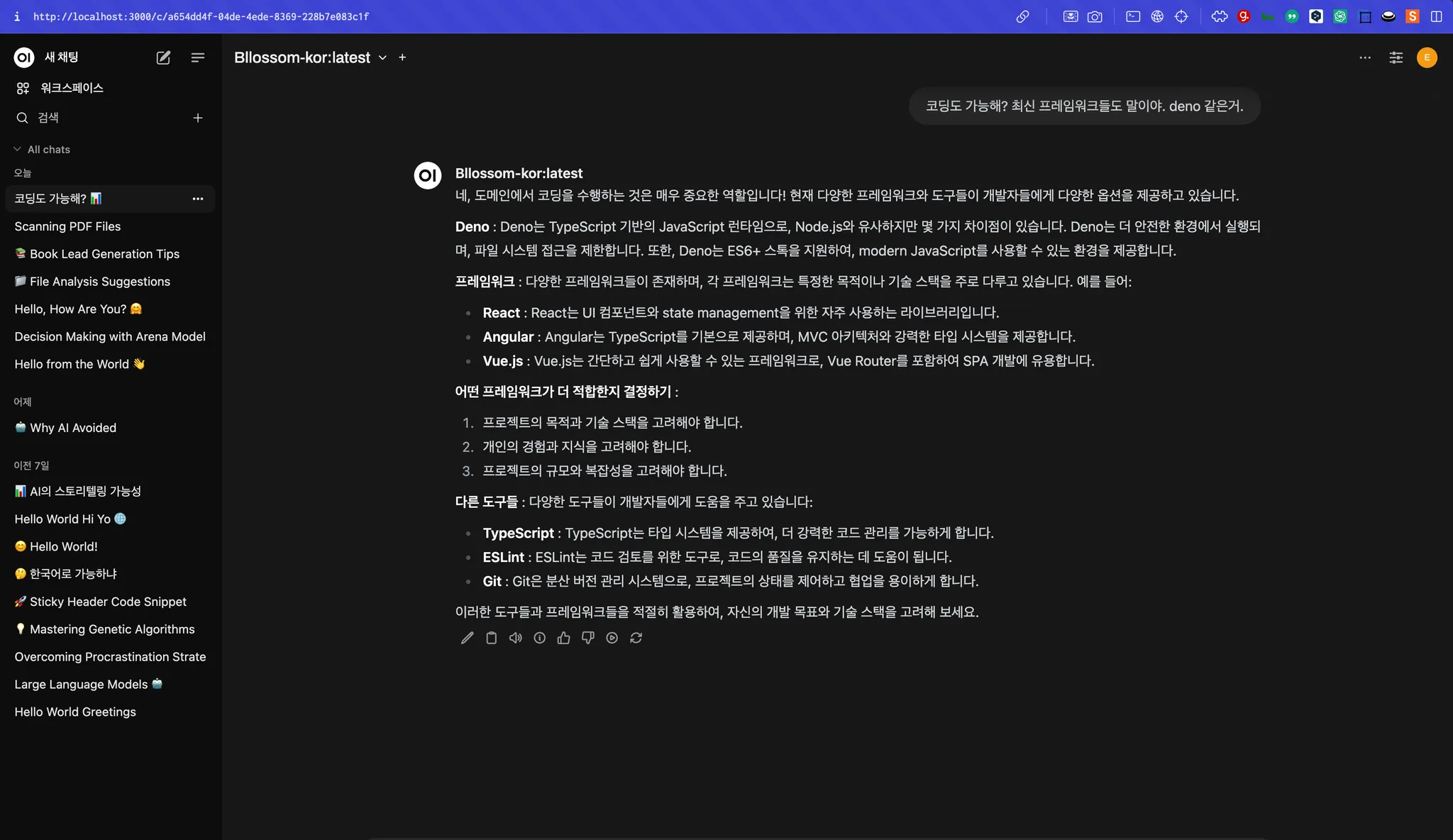The width and height of the screenshot is (1453, 840).
Task: Click the thumbs up icon
Action: click(x=563, y=638)
